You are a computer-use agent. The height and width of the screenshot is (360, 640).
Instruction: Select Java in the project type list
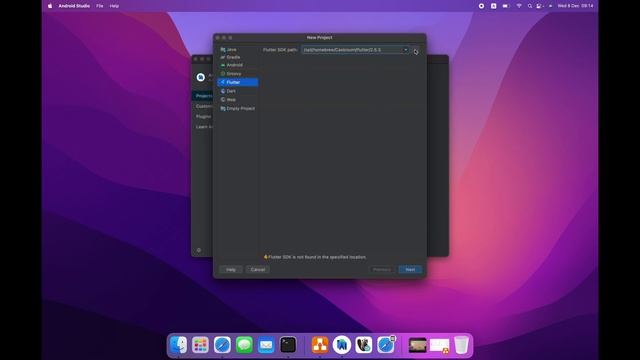(x=238, y=49)
